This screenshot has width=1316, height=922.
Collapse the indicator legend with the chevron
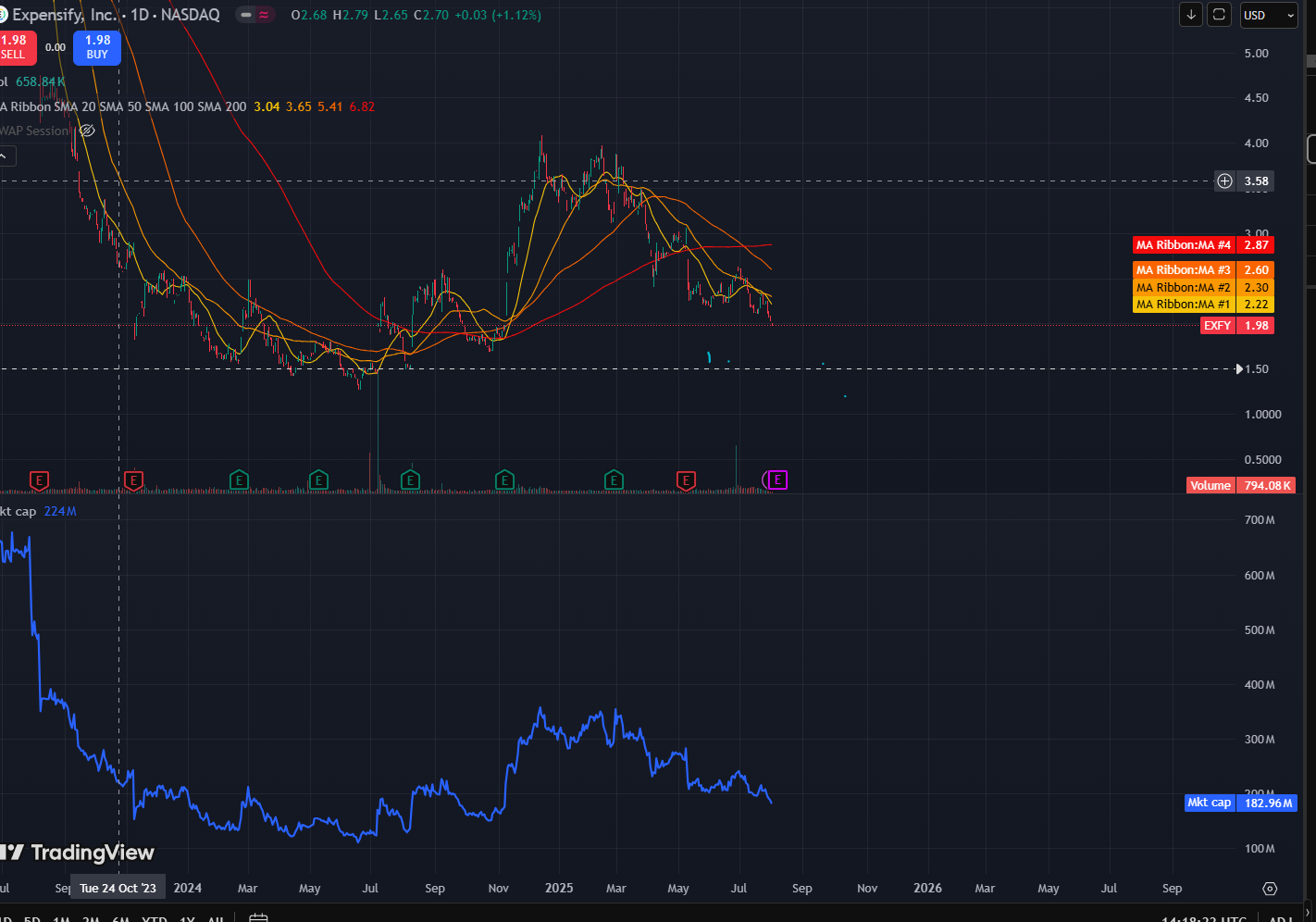(x=3, y=156)
